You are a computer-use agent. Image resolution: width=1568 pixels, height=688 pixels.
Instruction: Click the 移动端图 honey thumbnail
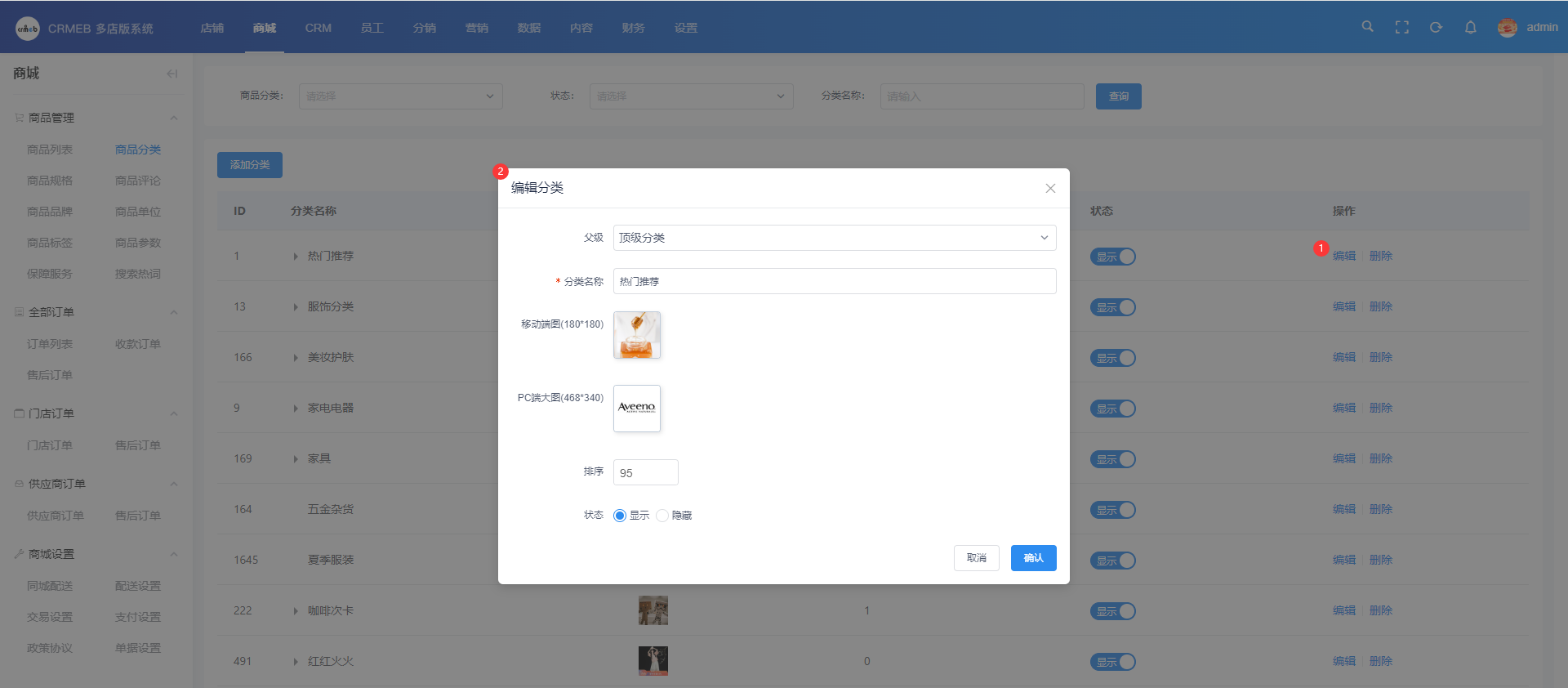637,335
